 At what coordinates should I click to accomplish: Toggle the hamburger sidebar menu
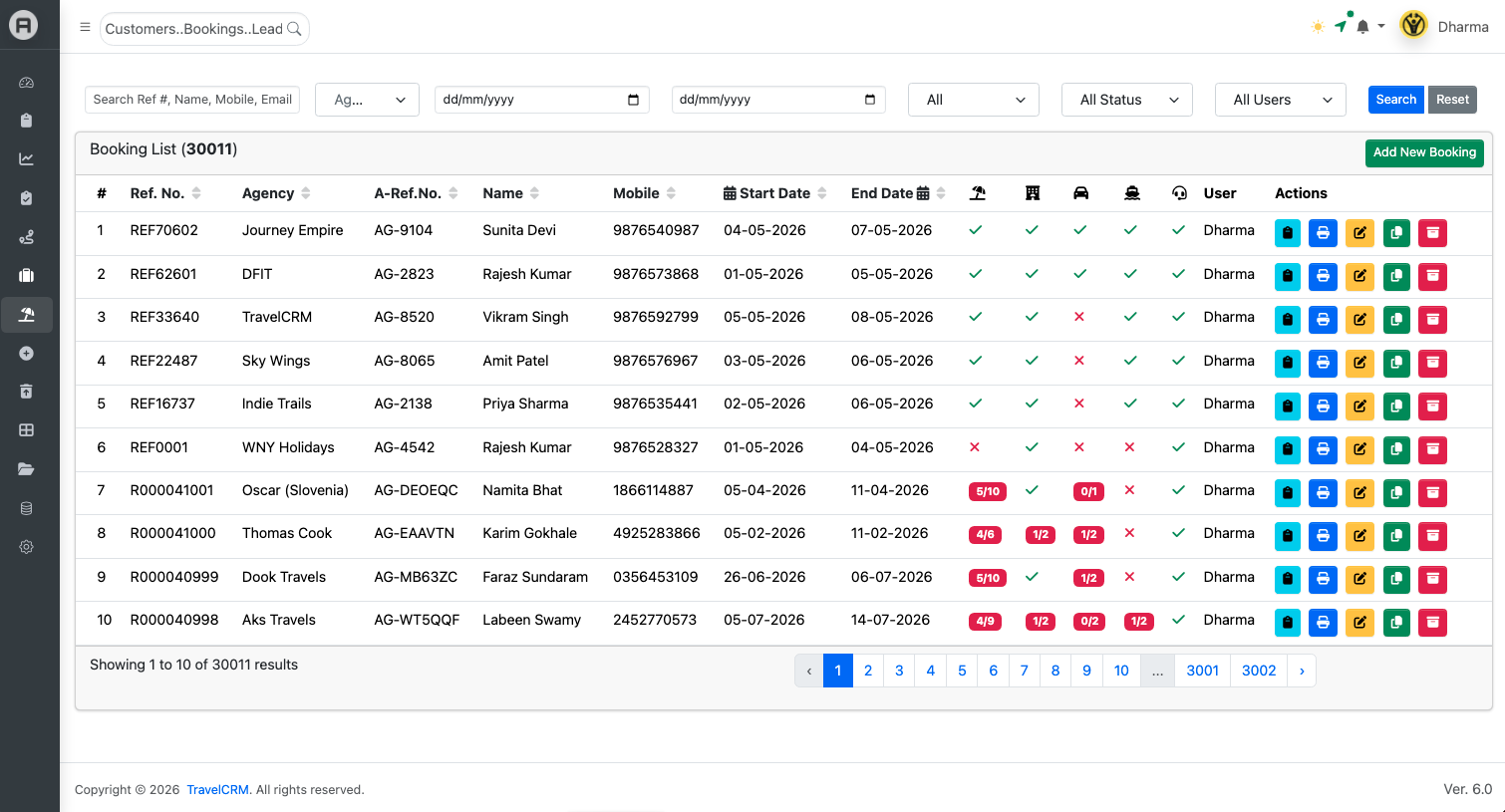point(85,27)
